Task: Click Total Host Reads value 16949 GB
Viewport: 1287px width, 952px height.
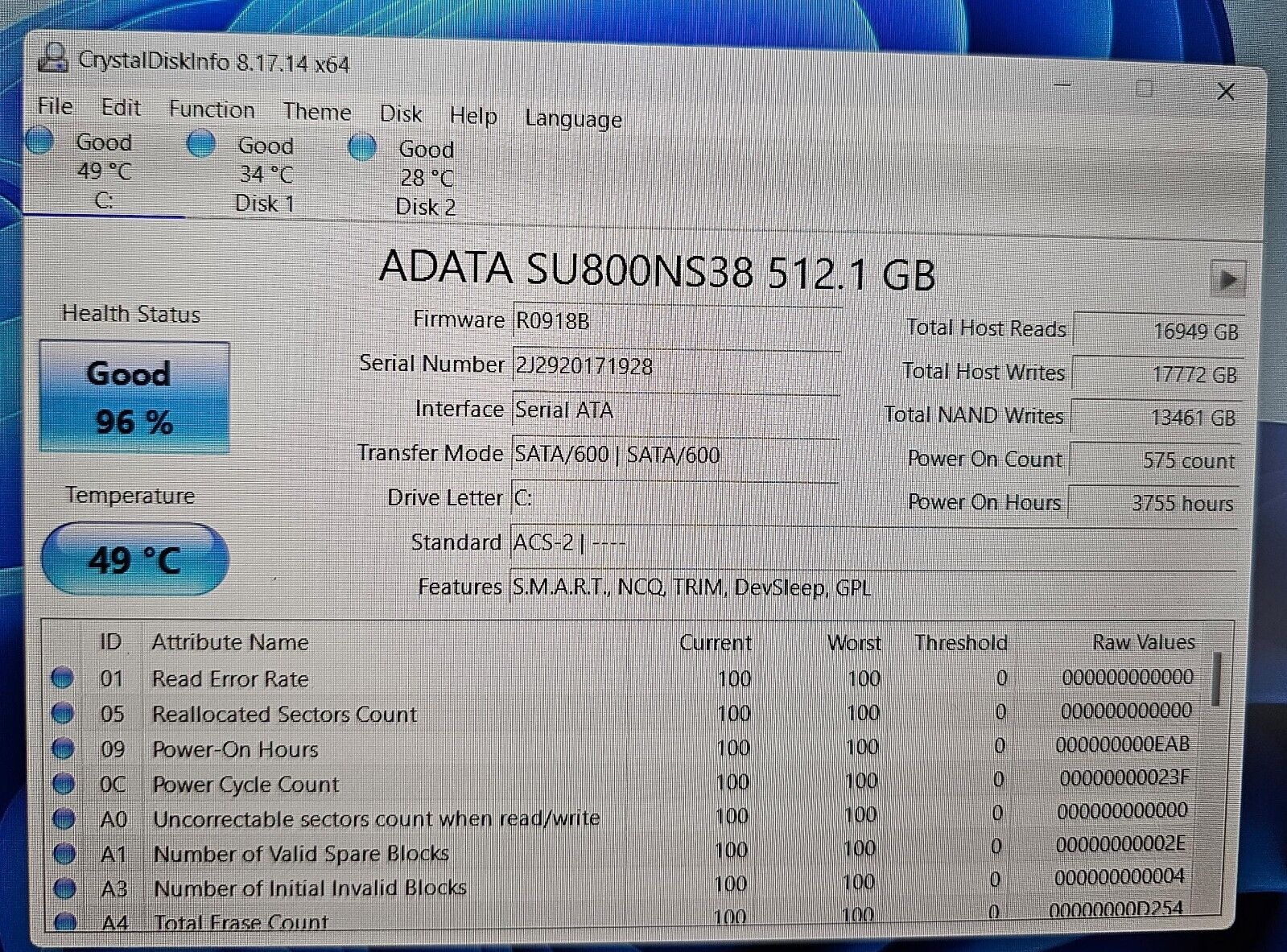Action: 1159,330
